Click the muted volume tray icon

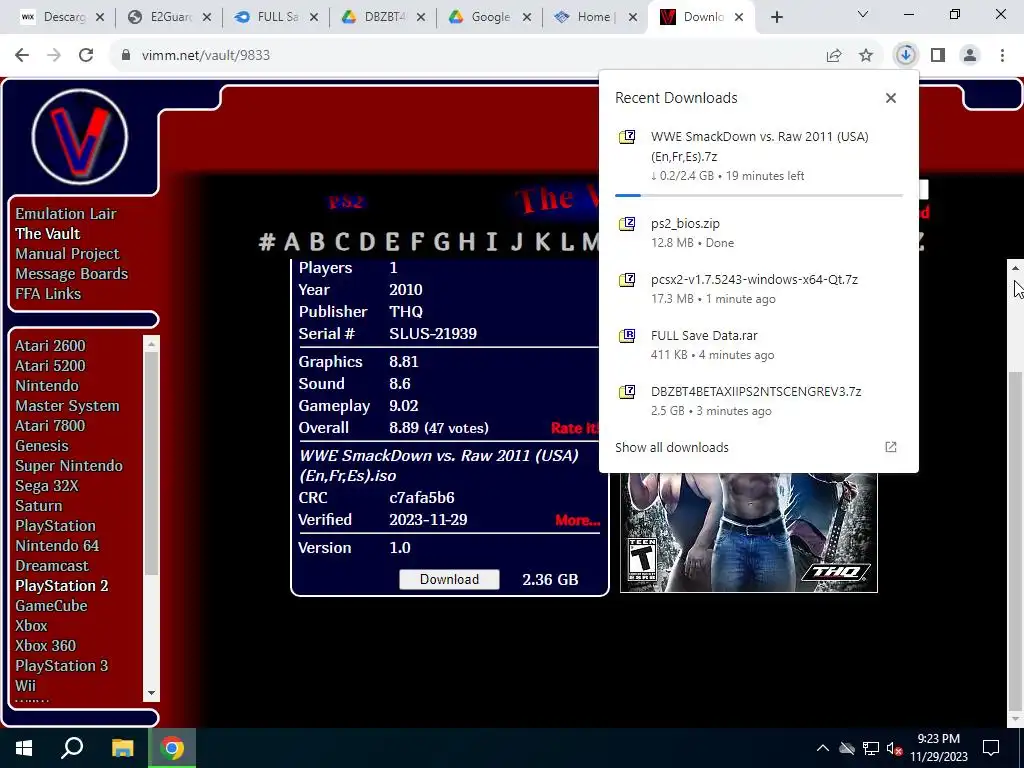click(x=895, y=748)
